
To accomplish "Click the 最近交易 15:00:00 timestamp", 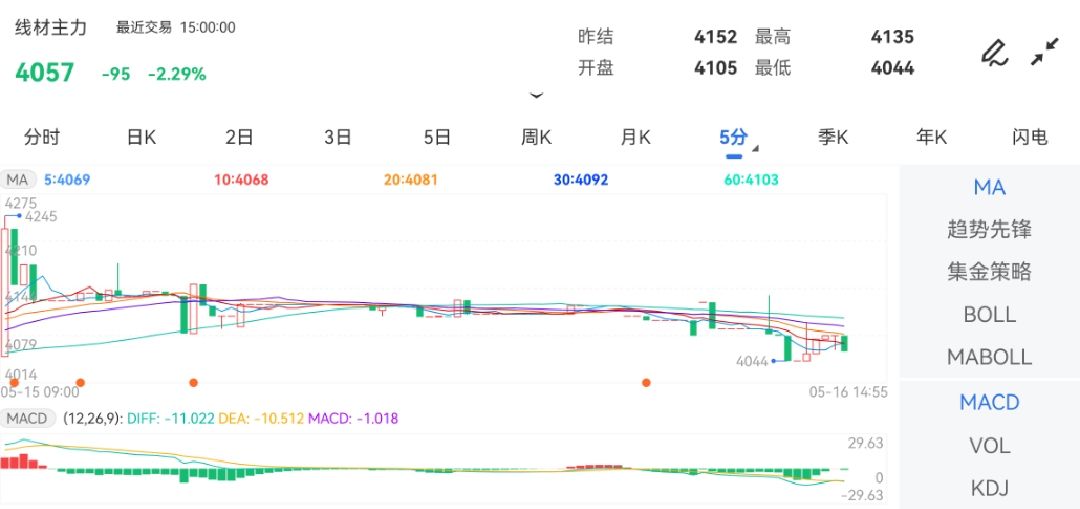I will [176, 28].
